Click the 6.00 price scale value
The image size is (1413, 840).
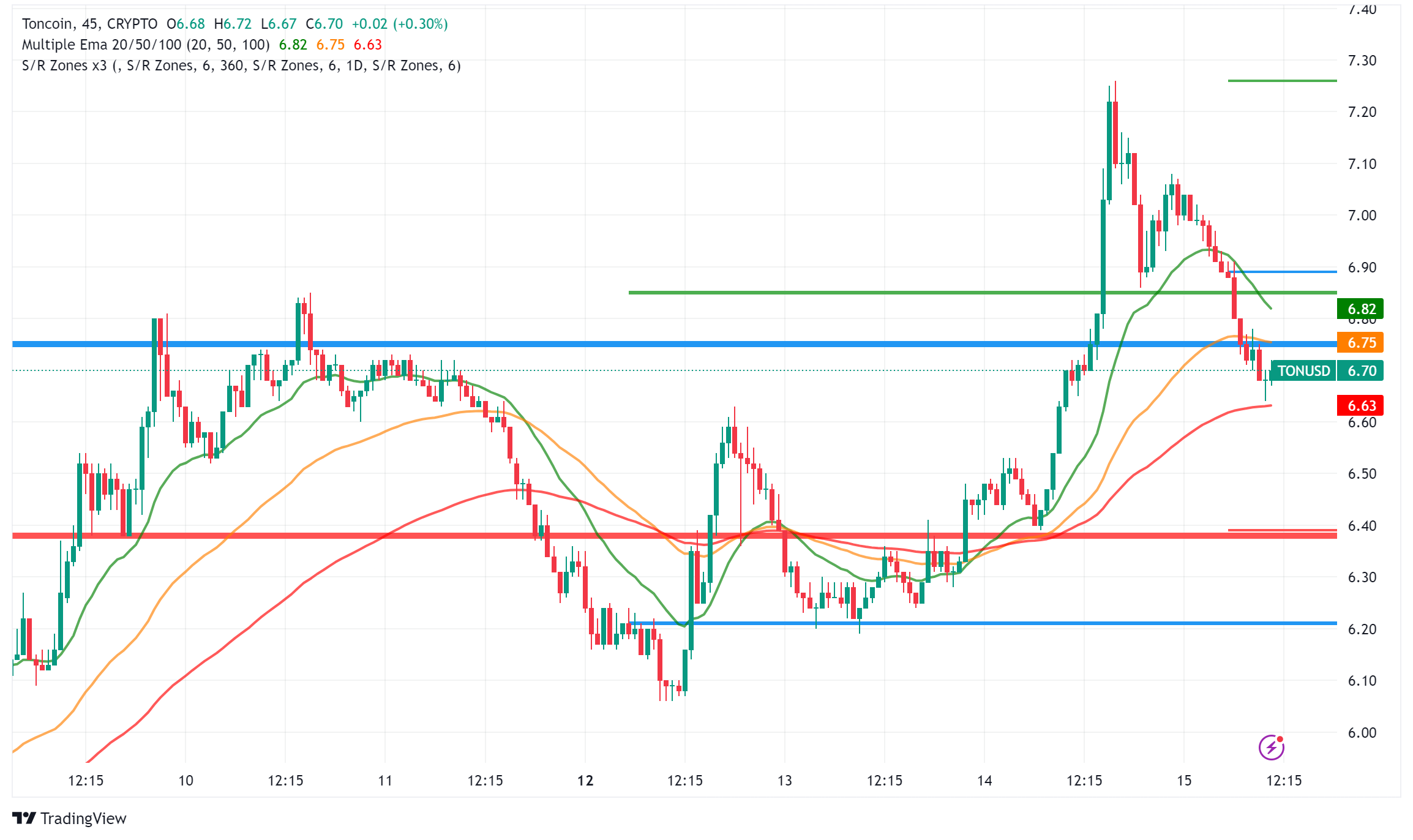pos(1362,733)
